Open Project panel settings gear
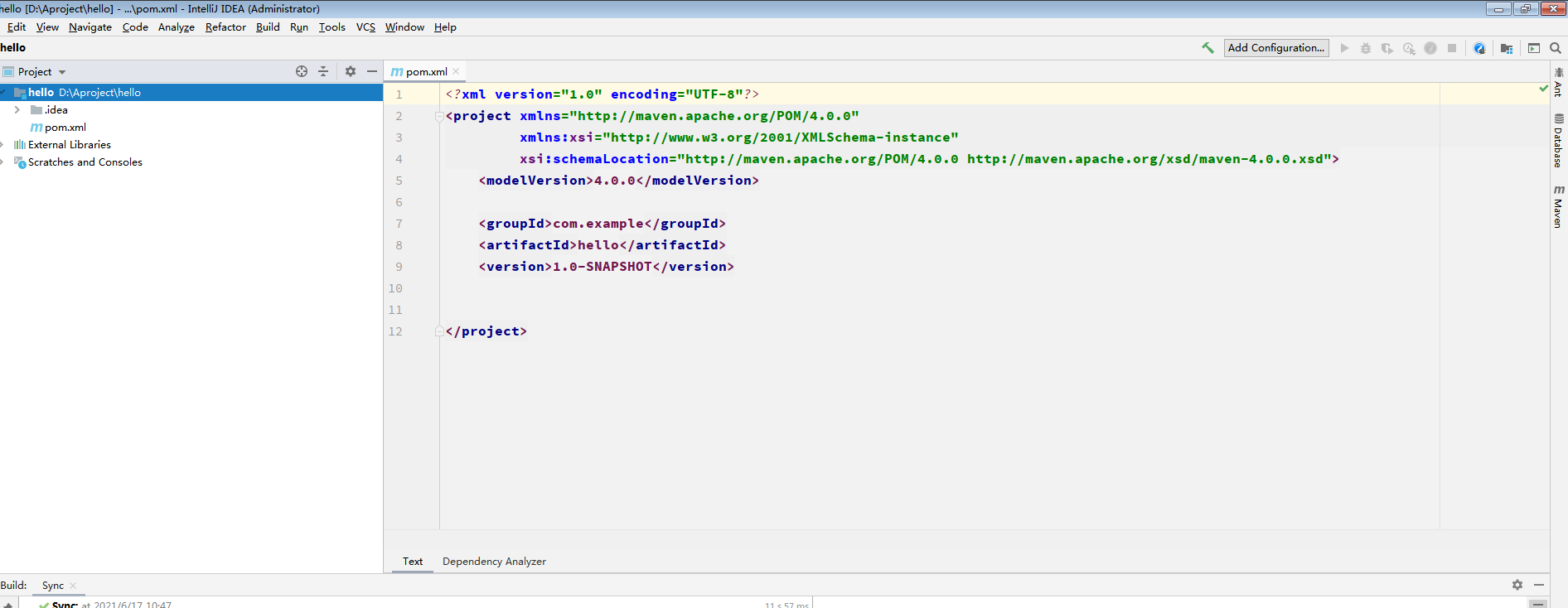The image size is (1568, 608). coord(351,71)
